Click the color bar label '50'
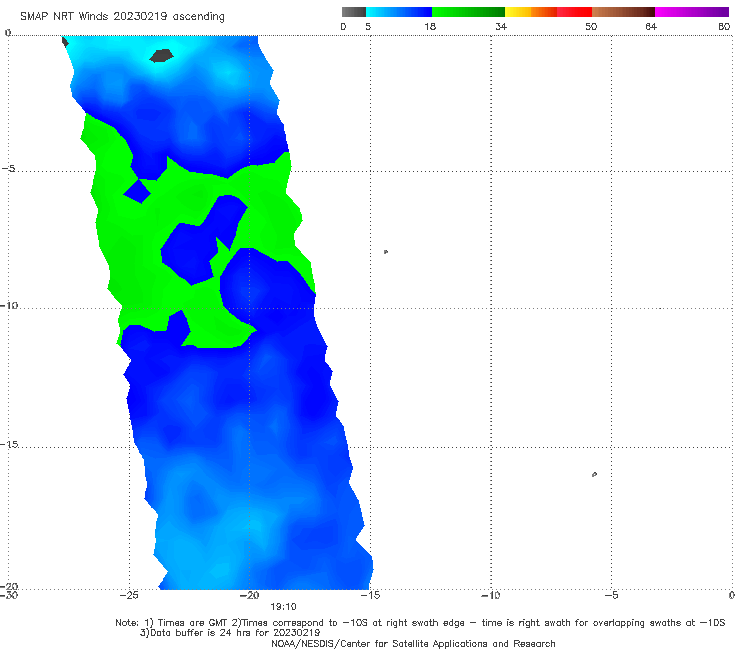This screenshot has height=650, width=740. click(591, 26)
